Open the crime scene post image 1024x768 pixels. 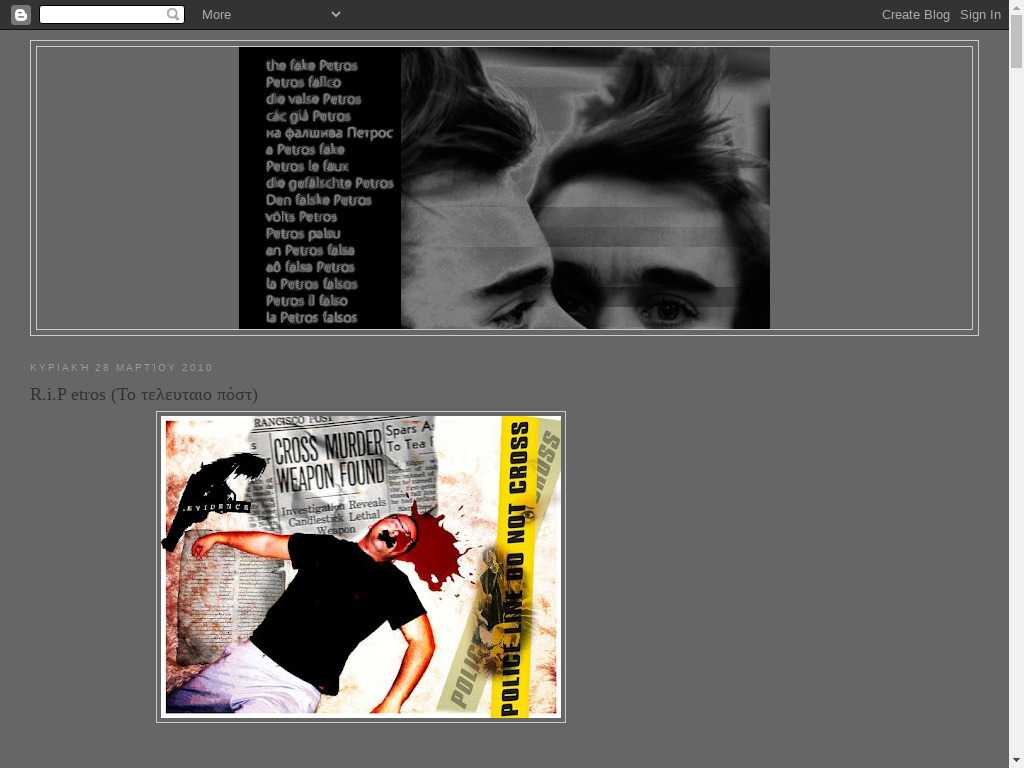(361, 566)
